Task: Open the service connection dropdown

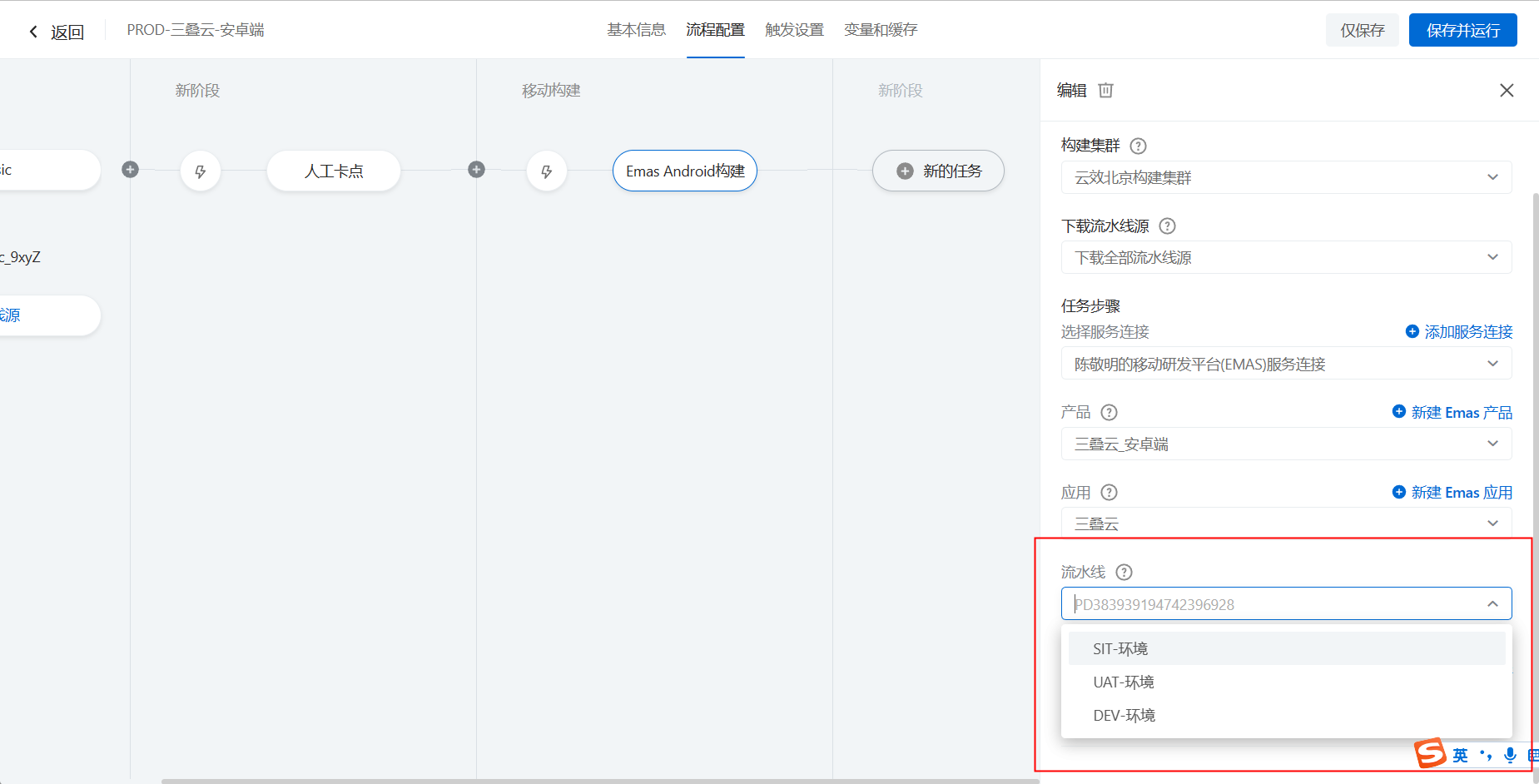Action: pos(1286,364)
